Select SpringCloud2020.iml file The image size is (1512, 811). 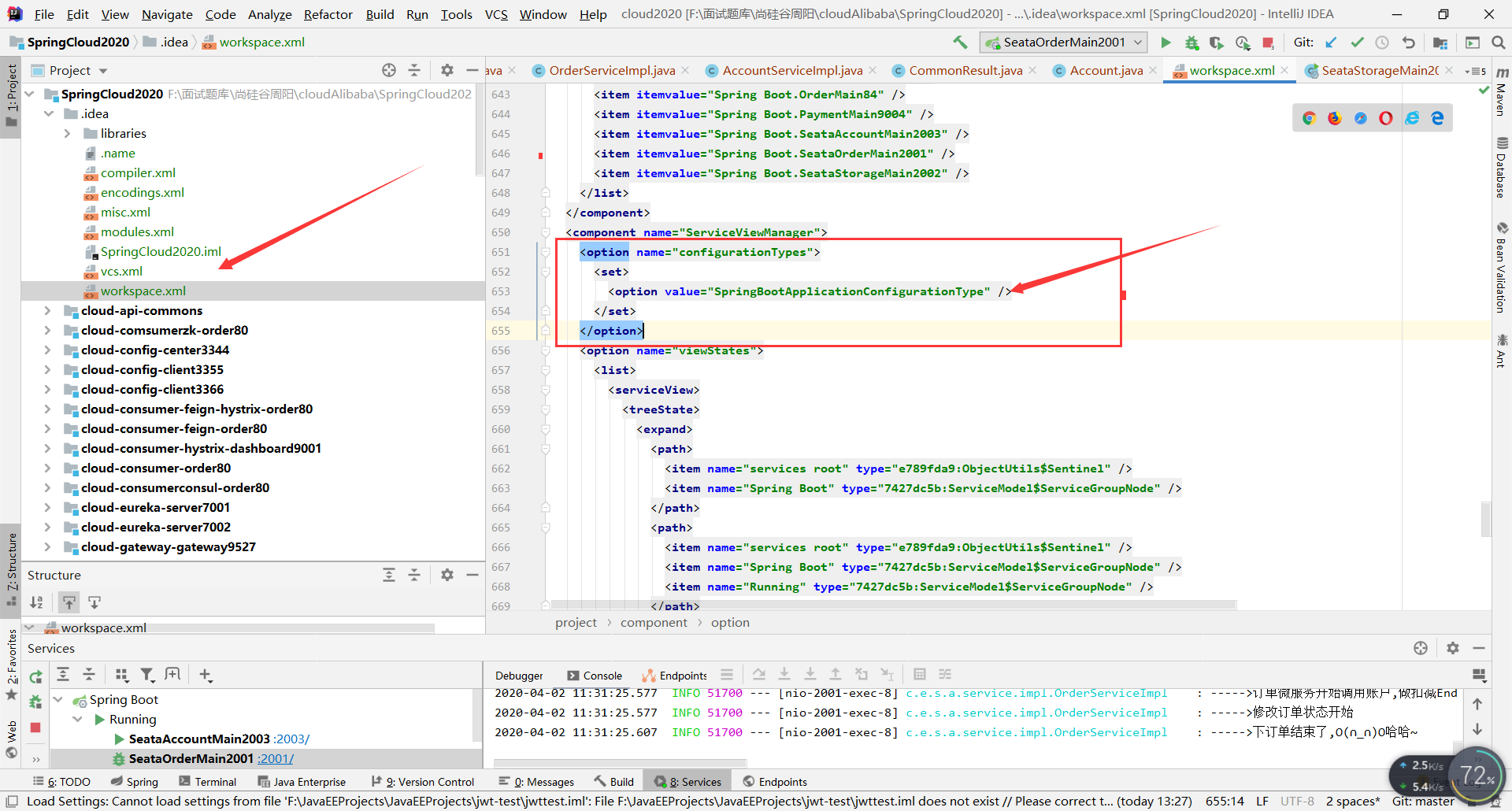161,252
